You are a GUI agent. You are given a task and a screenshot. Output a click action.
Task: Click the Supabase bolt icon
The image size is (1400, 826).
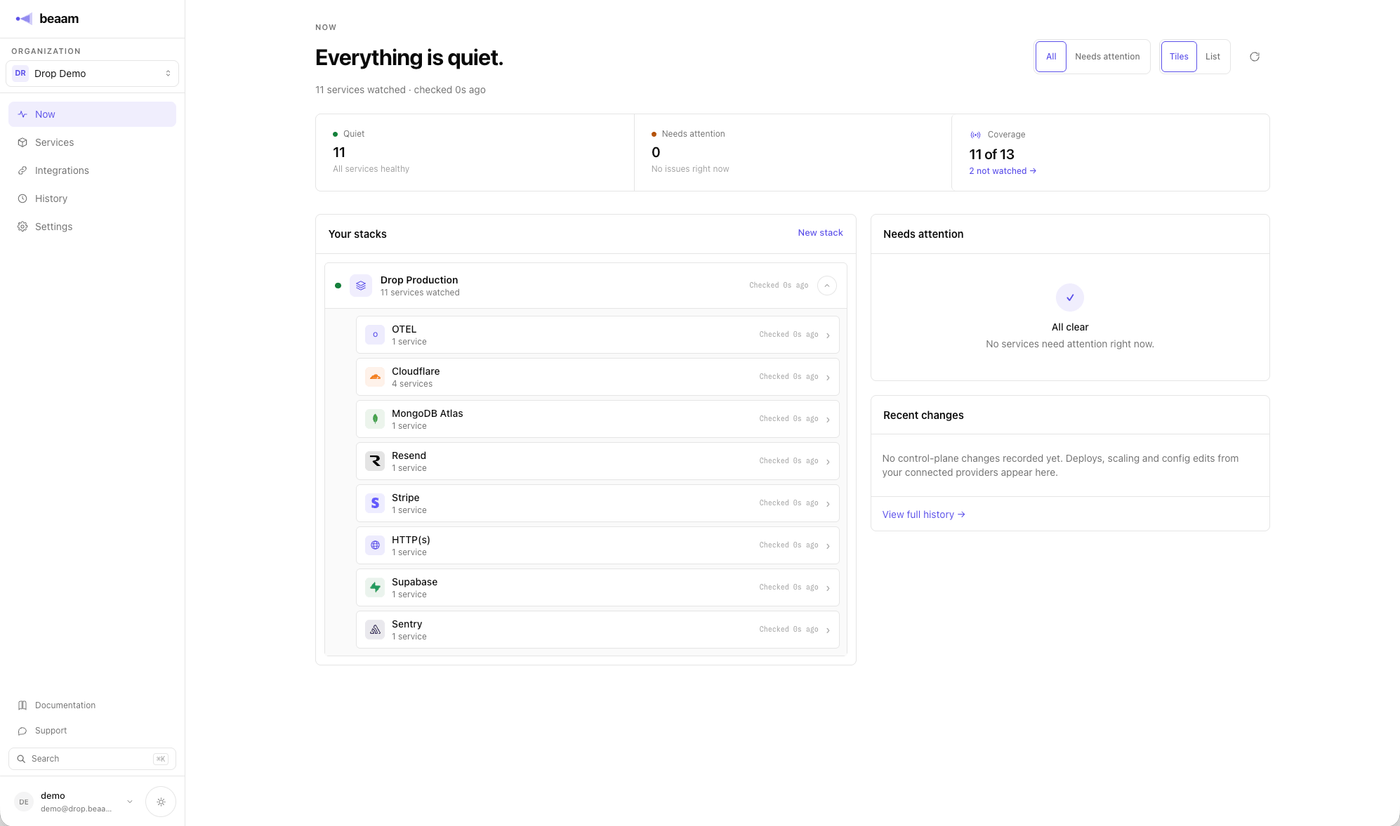pos(375,587)
